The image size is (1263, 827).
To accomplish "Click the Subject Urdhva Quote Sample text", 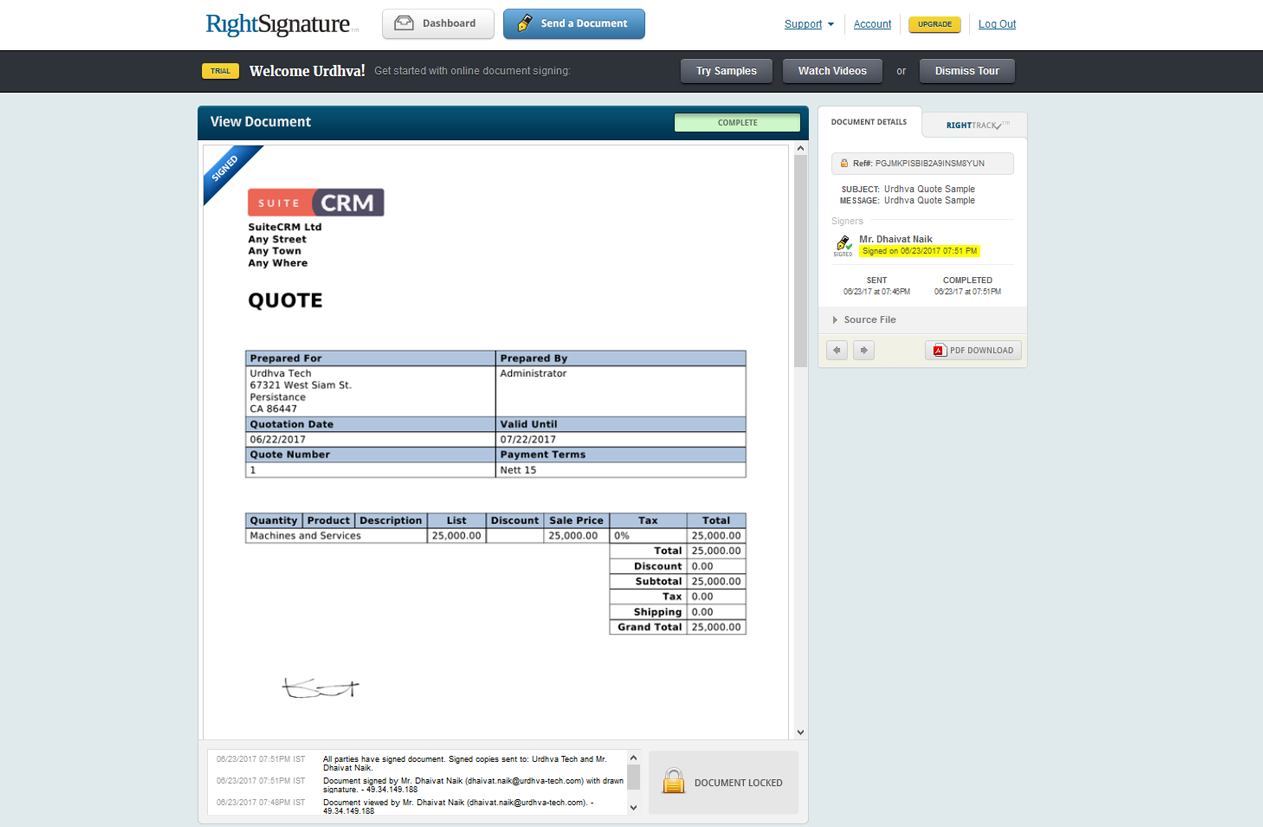I will coord(929,189).
